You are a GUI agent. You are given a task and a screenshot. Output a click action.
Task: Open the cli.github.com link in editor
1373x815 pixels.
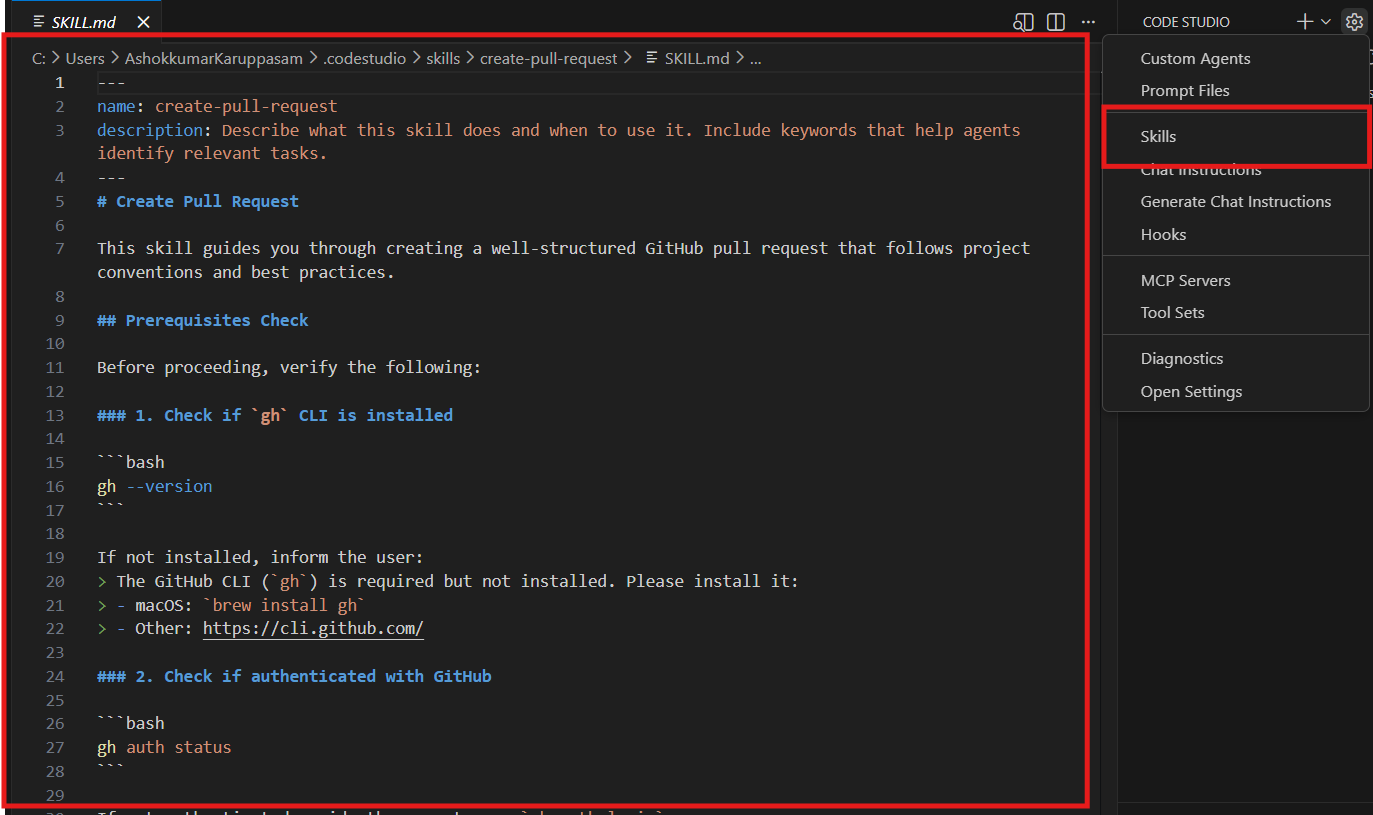pyautogui.click(x=313, y=628)
